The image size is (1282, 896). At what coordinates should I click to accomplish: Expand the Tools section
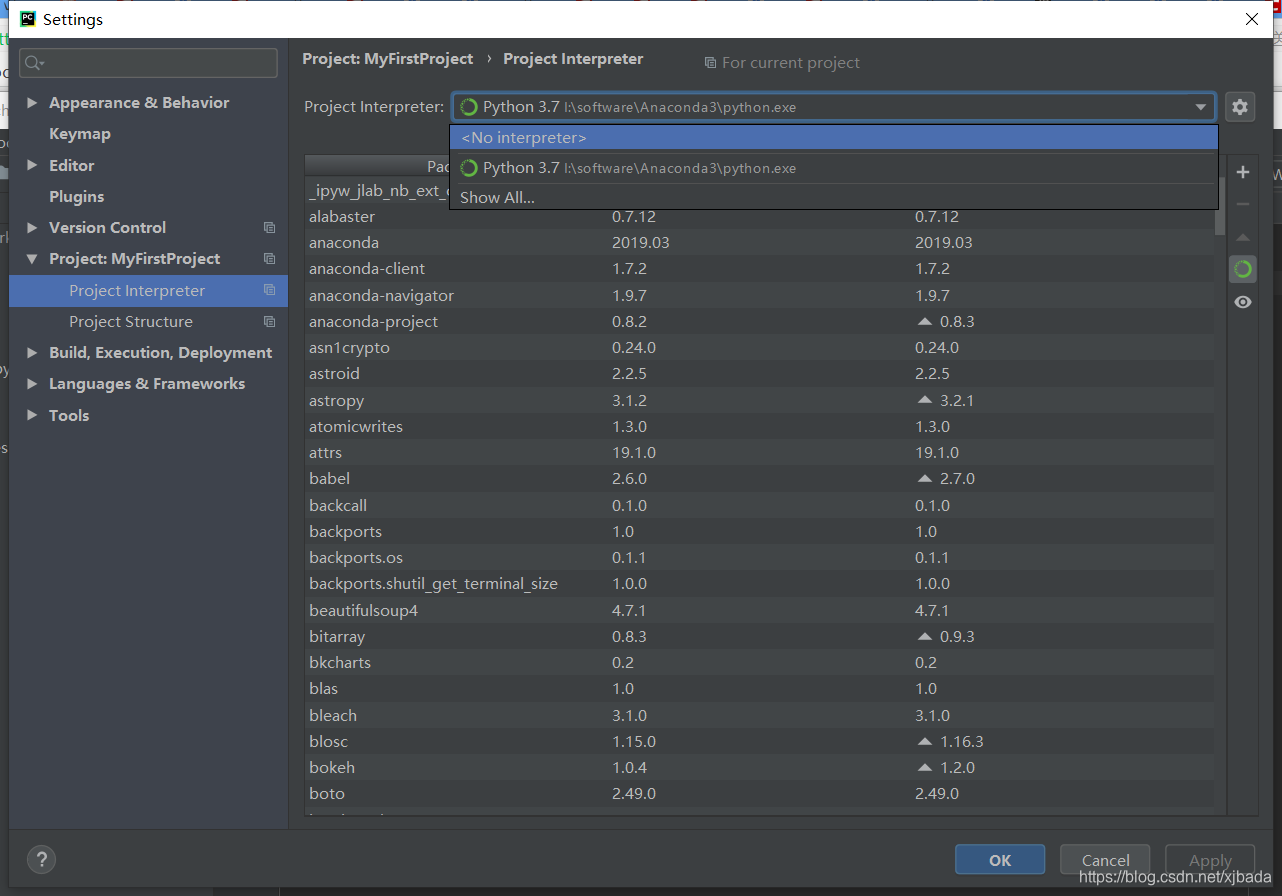(32, 415)
